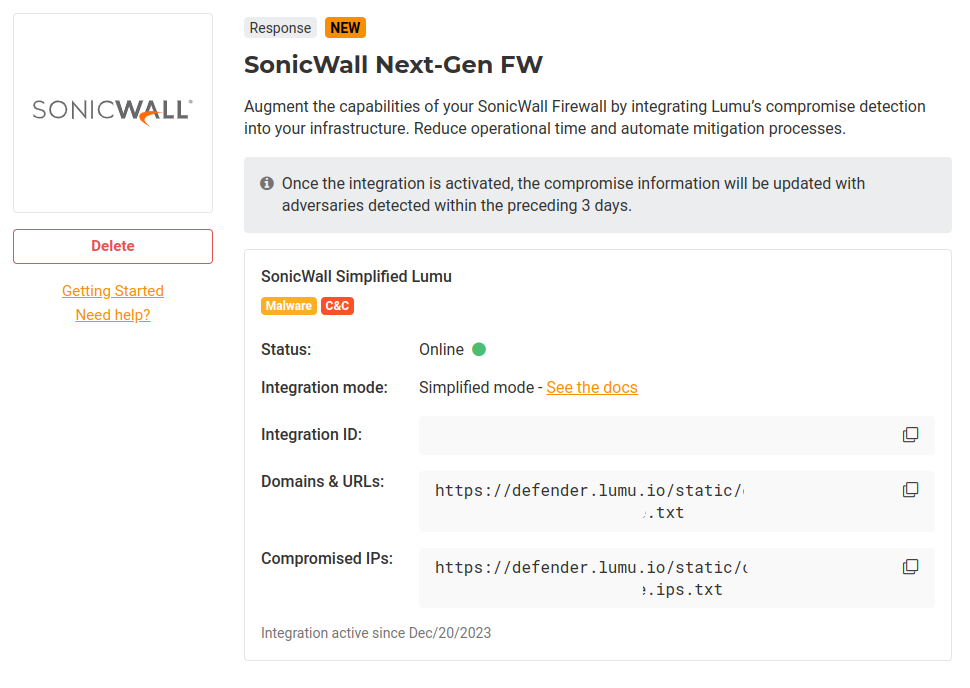970x688 pixels.
Task: Copy the Domains & URLs feed link
Action: pyautogui.click(x=910, y=490)
